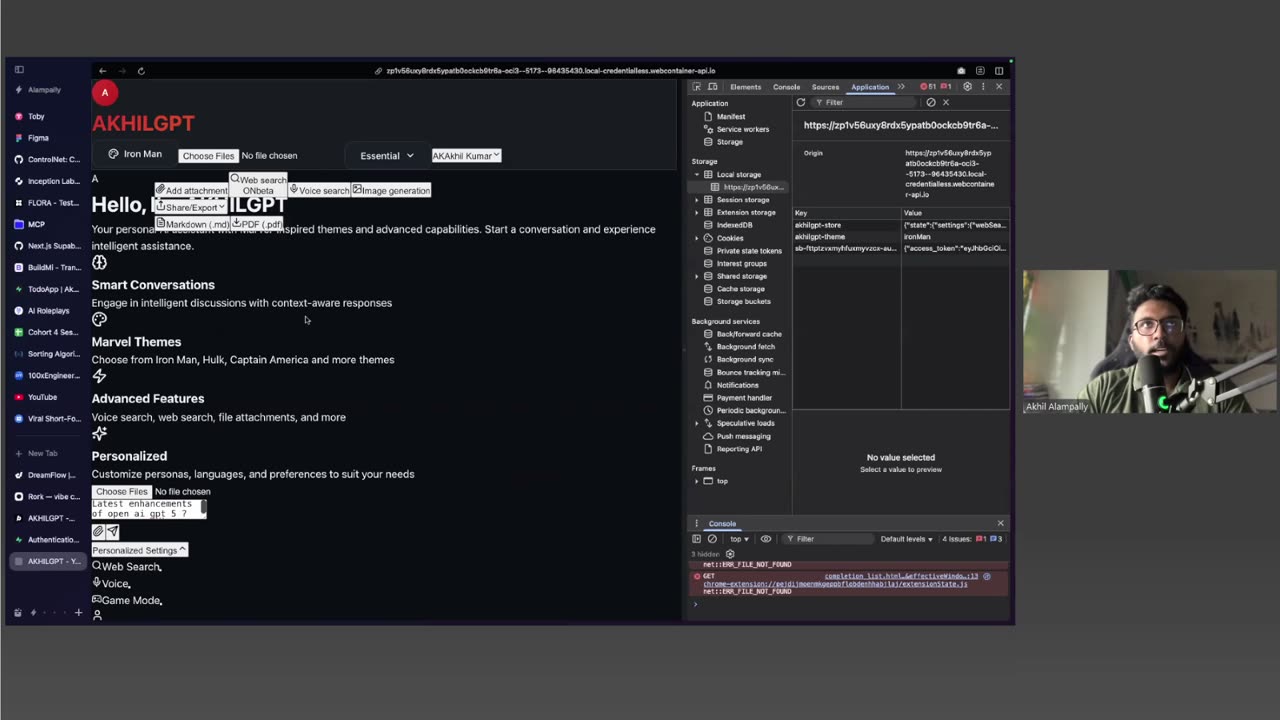Viewport: 1280px width, 720px height.
Task: Expand the Extension storage tree arrow
Action: point(697,212)
